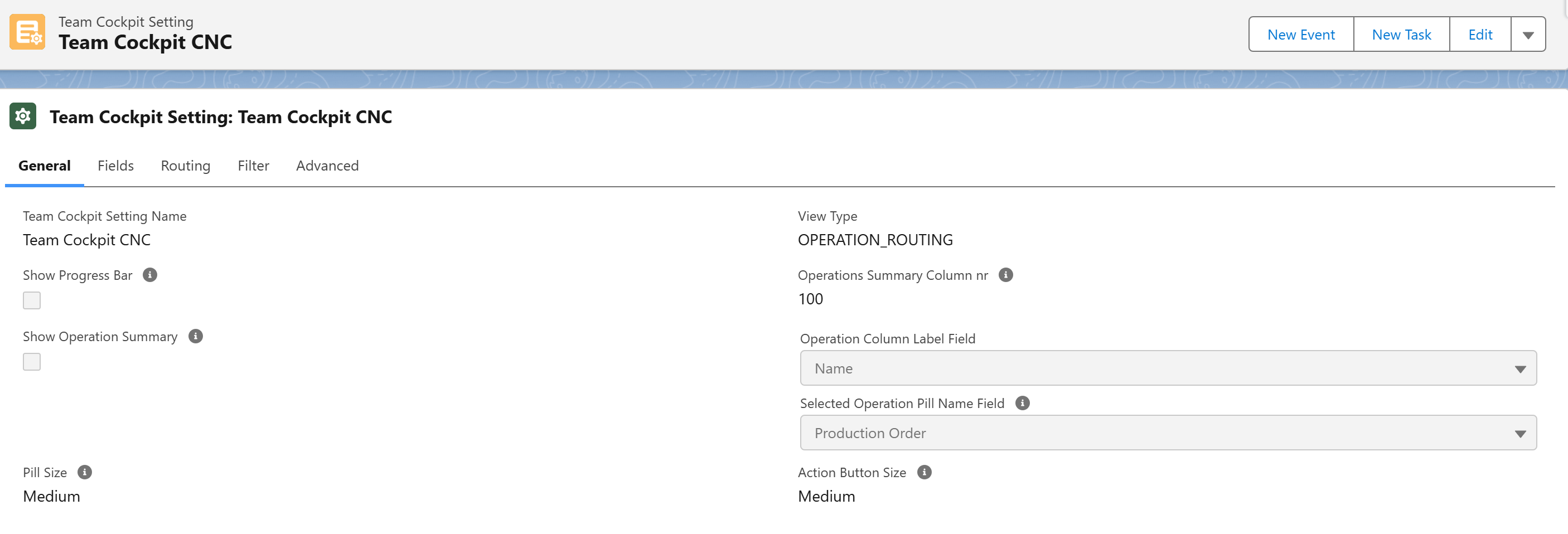Open the Operation Column Label Field dropdown
The height and width of the screenshot is (534, 1568).
click(x=1168, y=368)
